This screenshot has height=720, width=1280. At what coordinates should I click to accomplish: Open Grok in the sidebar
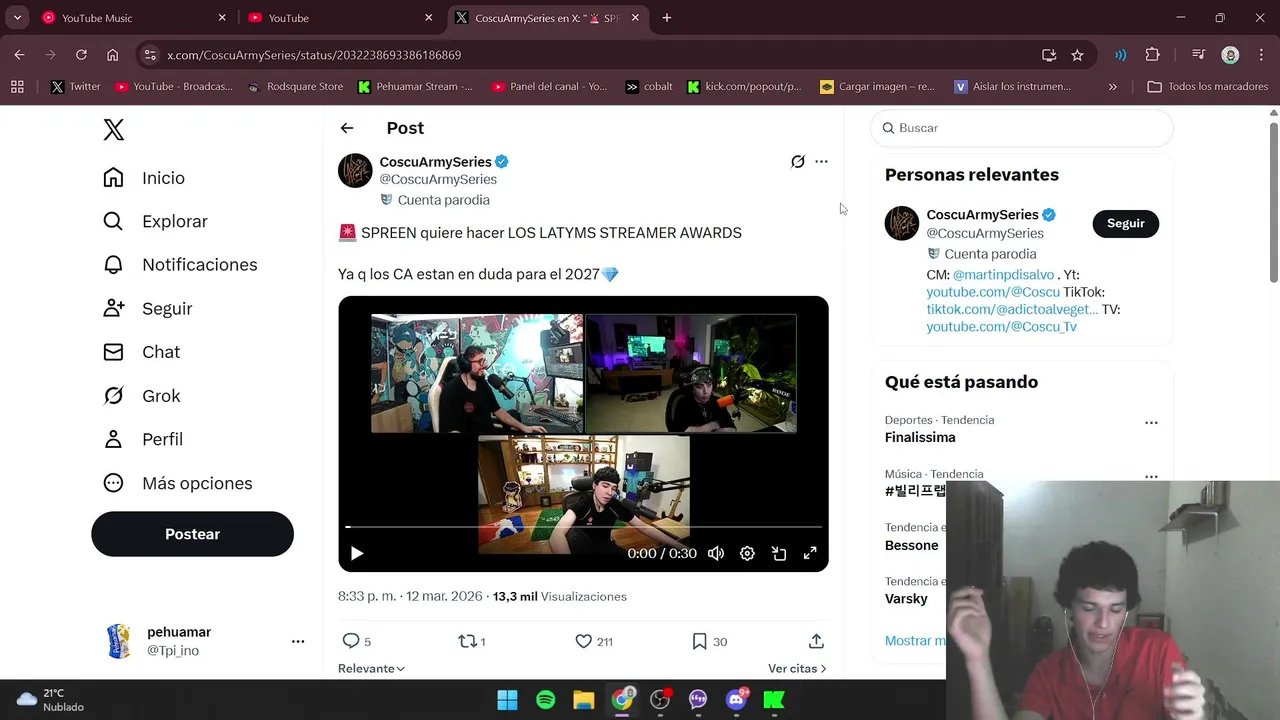[141, 396]
